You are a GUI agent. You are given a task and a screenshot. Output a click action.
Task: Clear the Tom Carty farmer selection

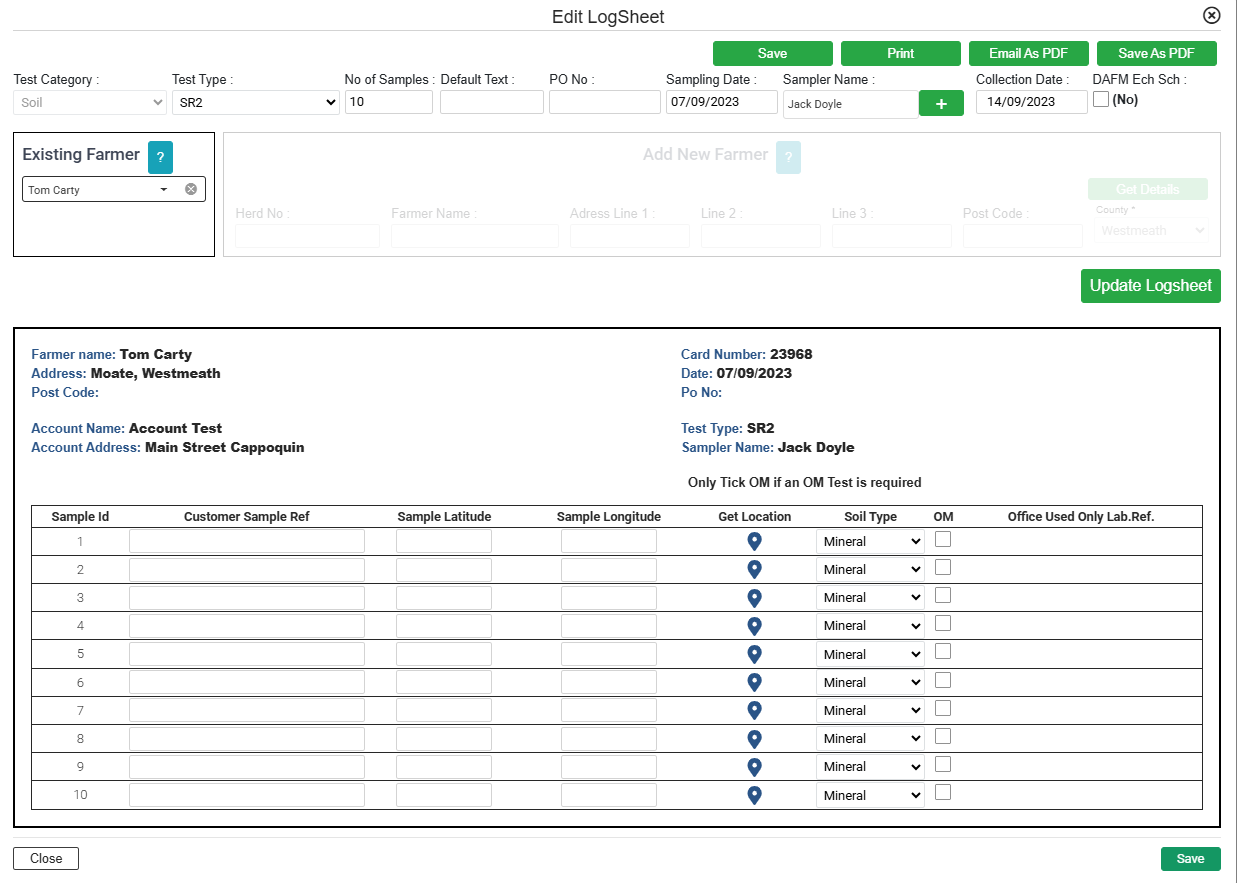pyautogui.click(x=191, y=189)
